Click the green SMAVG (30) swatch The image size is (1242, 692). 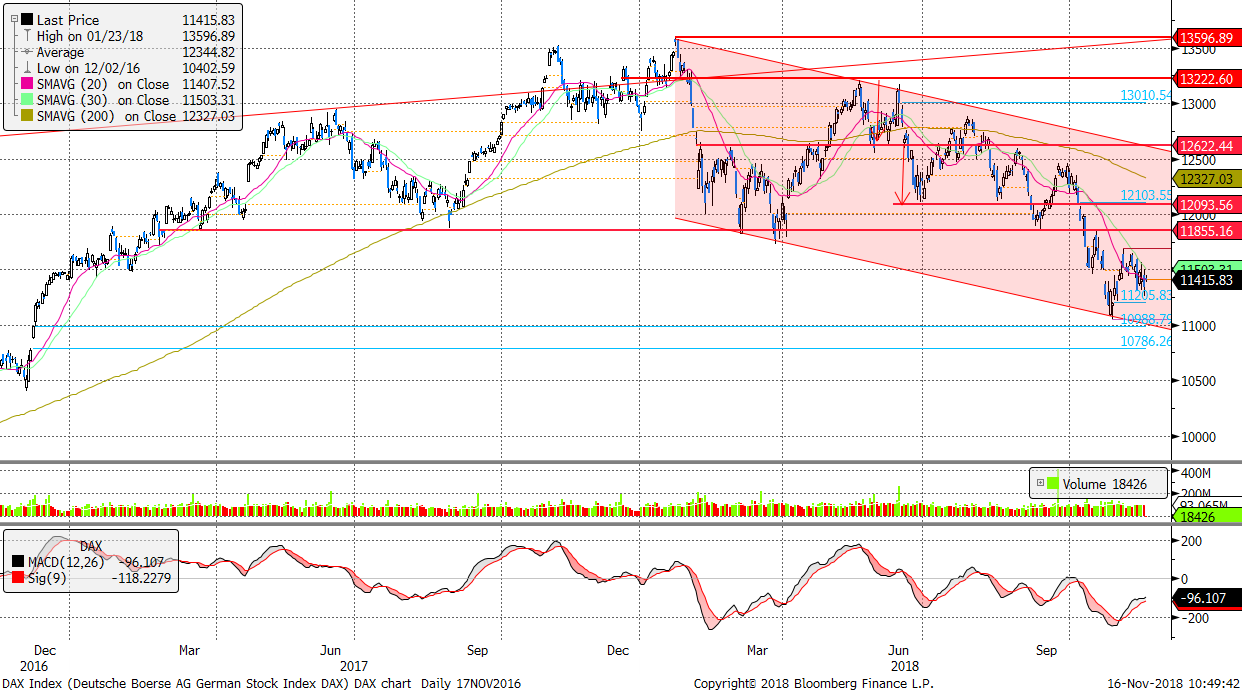26,100
